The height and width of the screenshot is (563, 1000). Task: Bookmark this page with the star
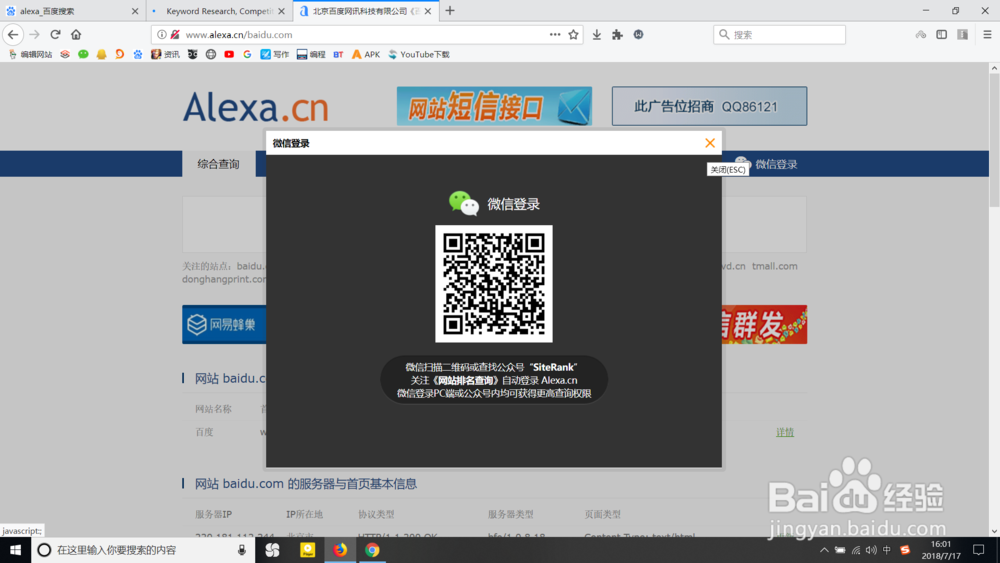pyautogui.click(x=573, y=34)
